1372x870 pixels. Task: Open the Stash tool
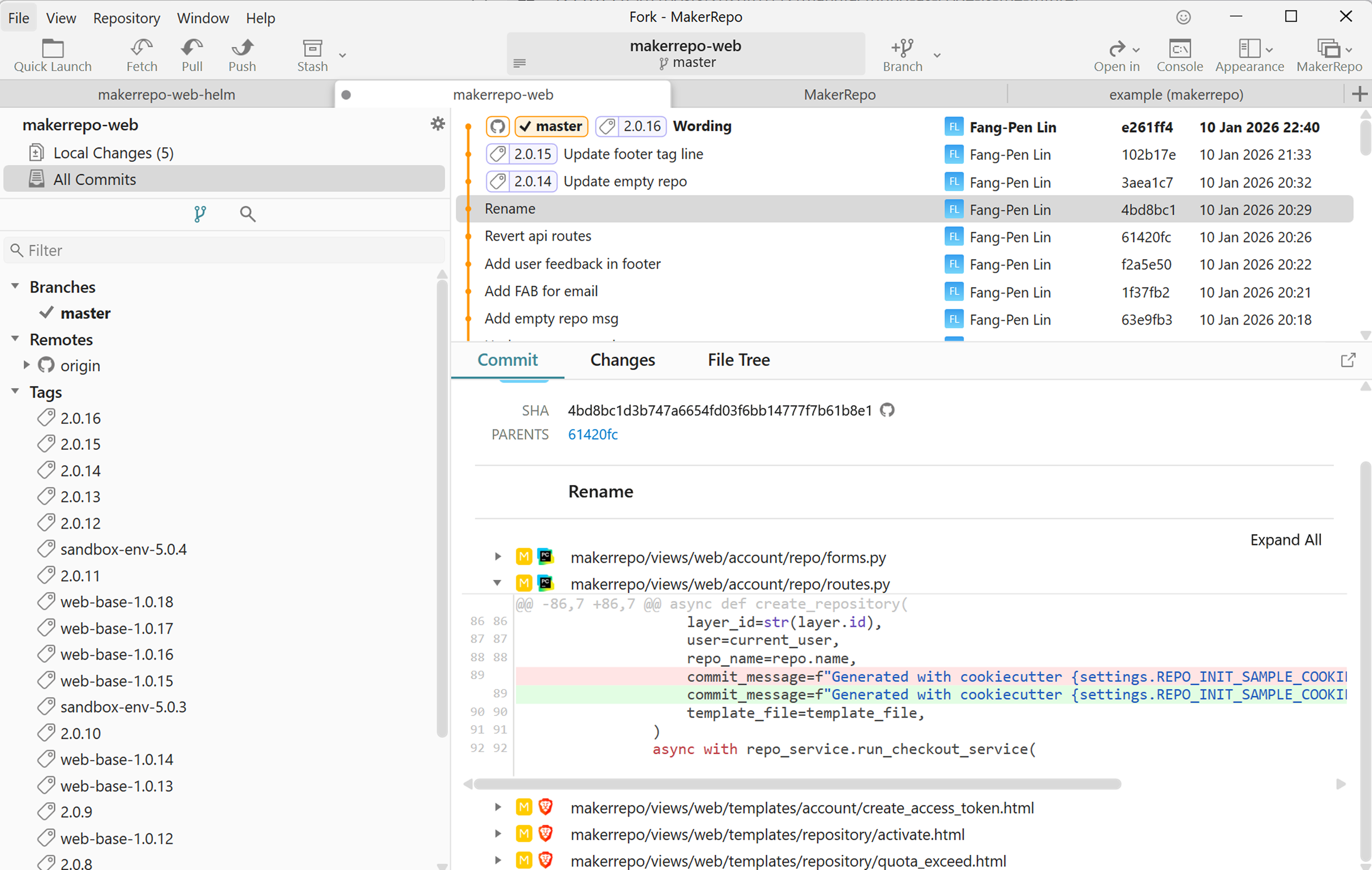[x=312, y=54]
